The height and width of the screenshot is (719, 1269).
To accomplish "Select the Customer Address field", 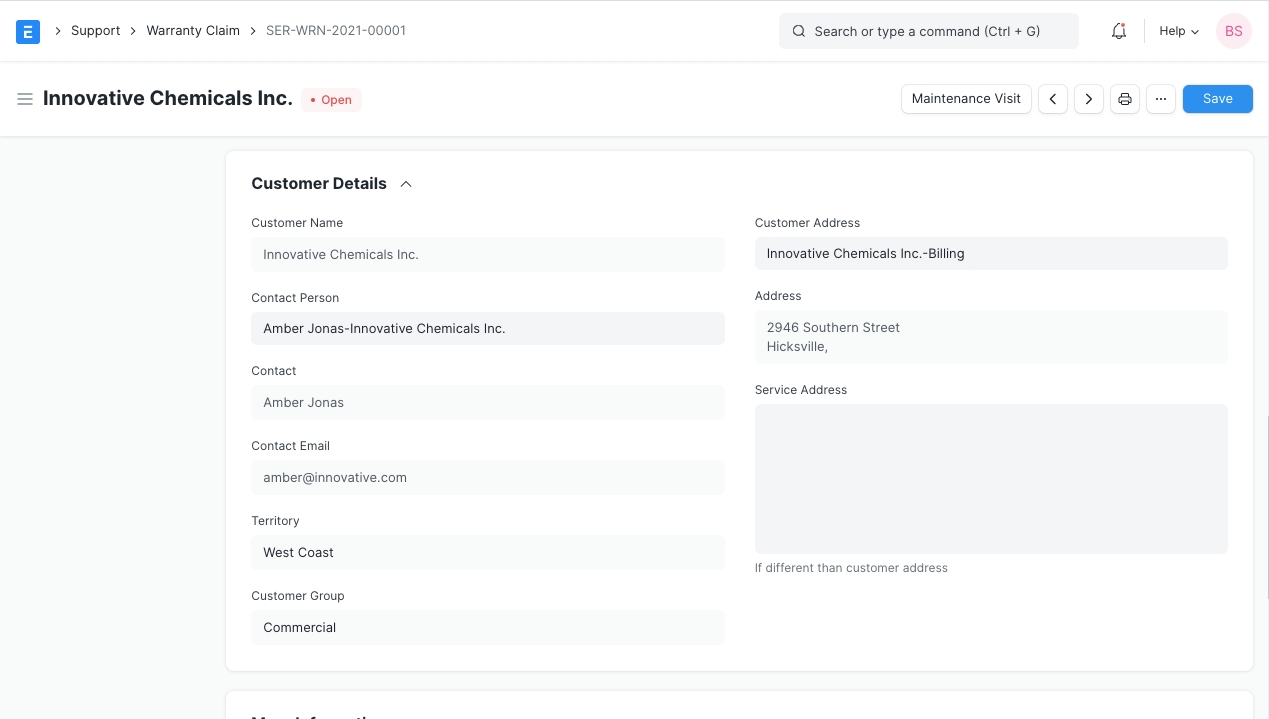I will [x=990, y=253].
